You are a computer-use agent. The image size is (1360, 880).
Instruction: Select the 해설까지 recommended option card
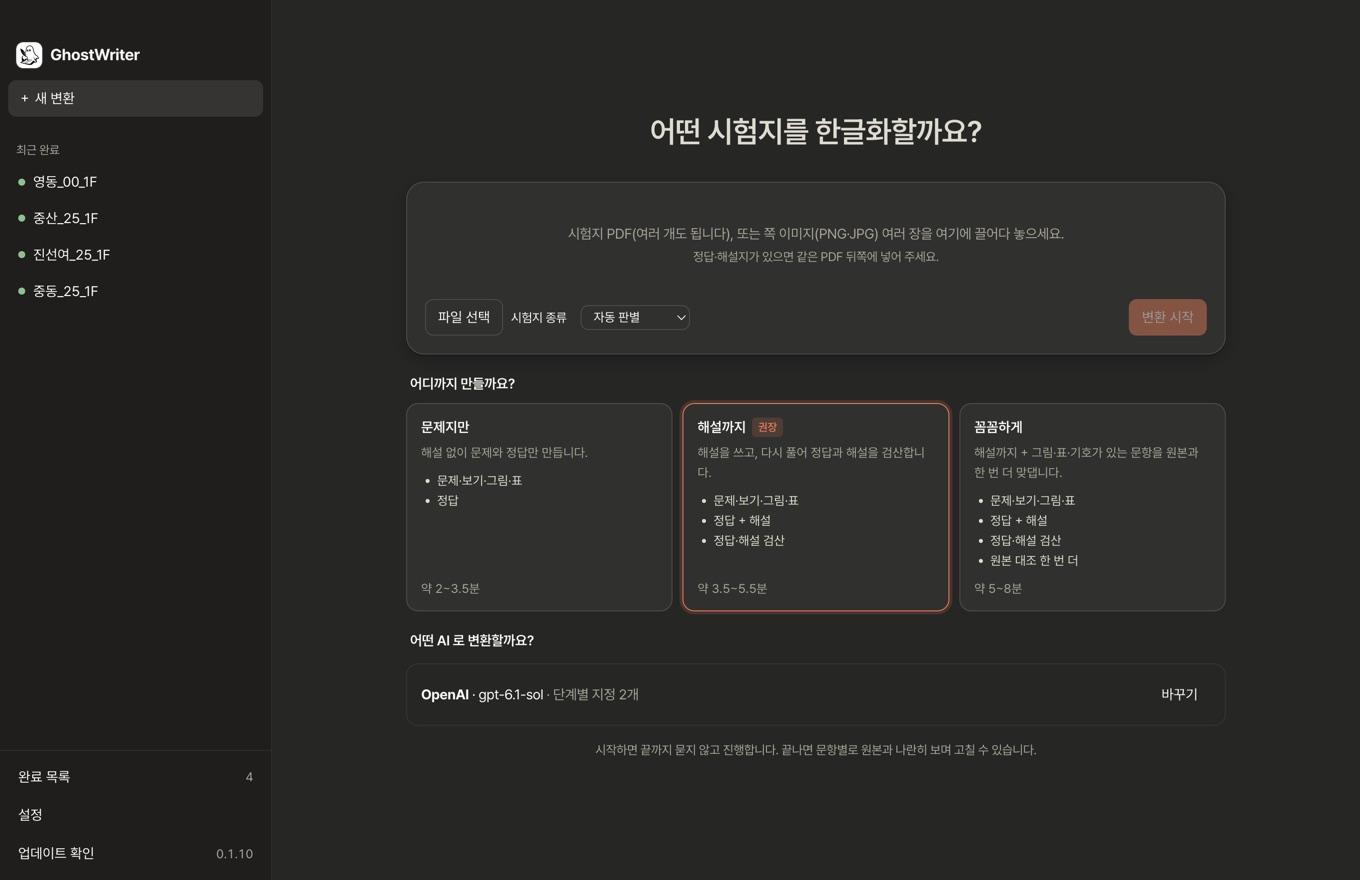(816, 507)
